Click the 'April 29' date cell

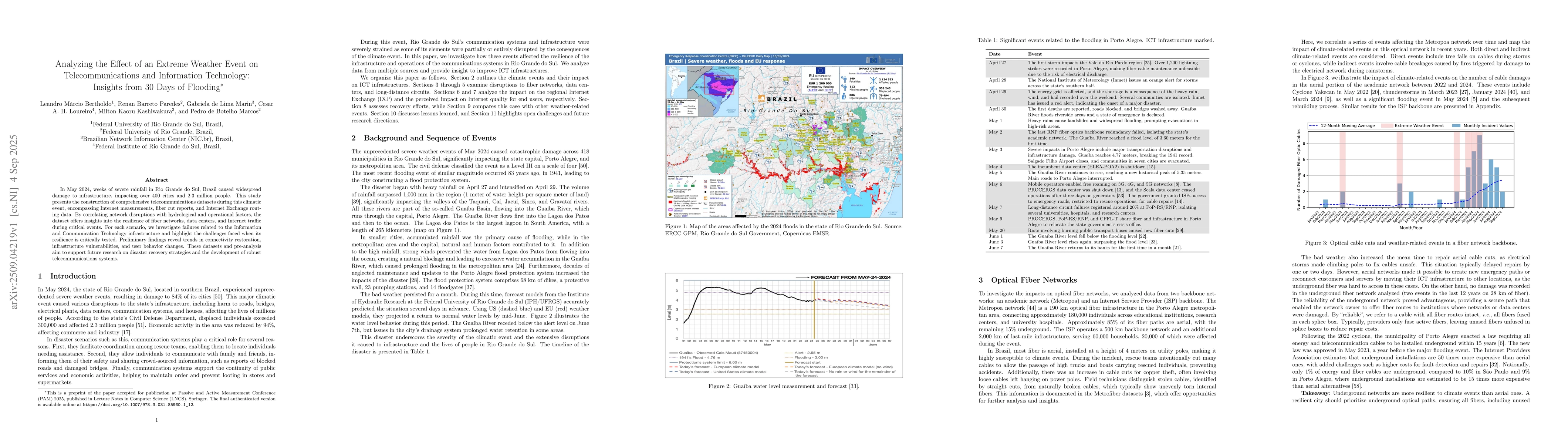click(997, 91)
